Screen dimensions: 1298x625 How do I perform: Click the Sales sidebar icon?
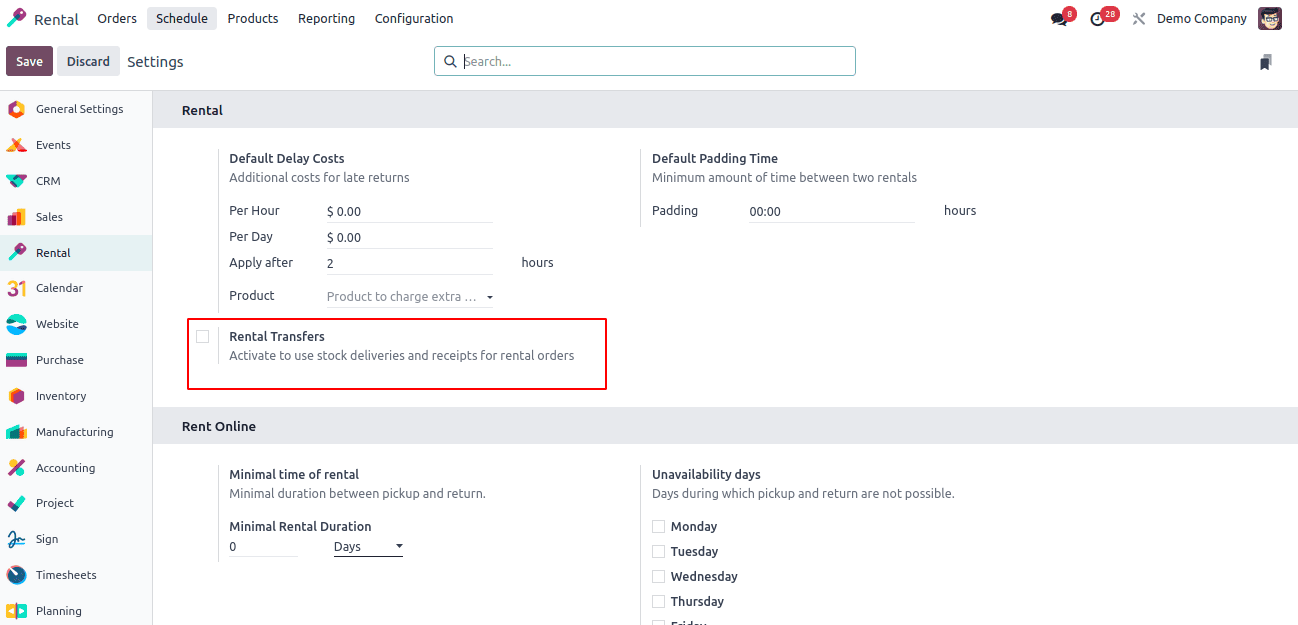pos(16,217)
